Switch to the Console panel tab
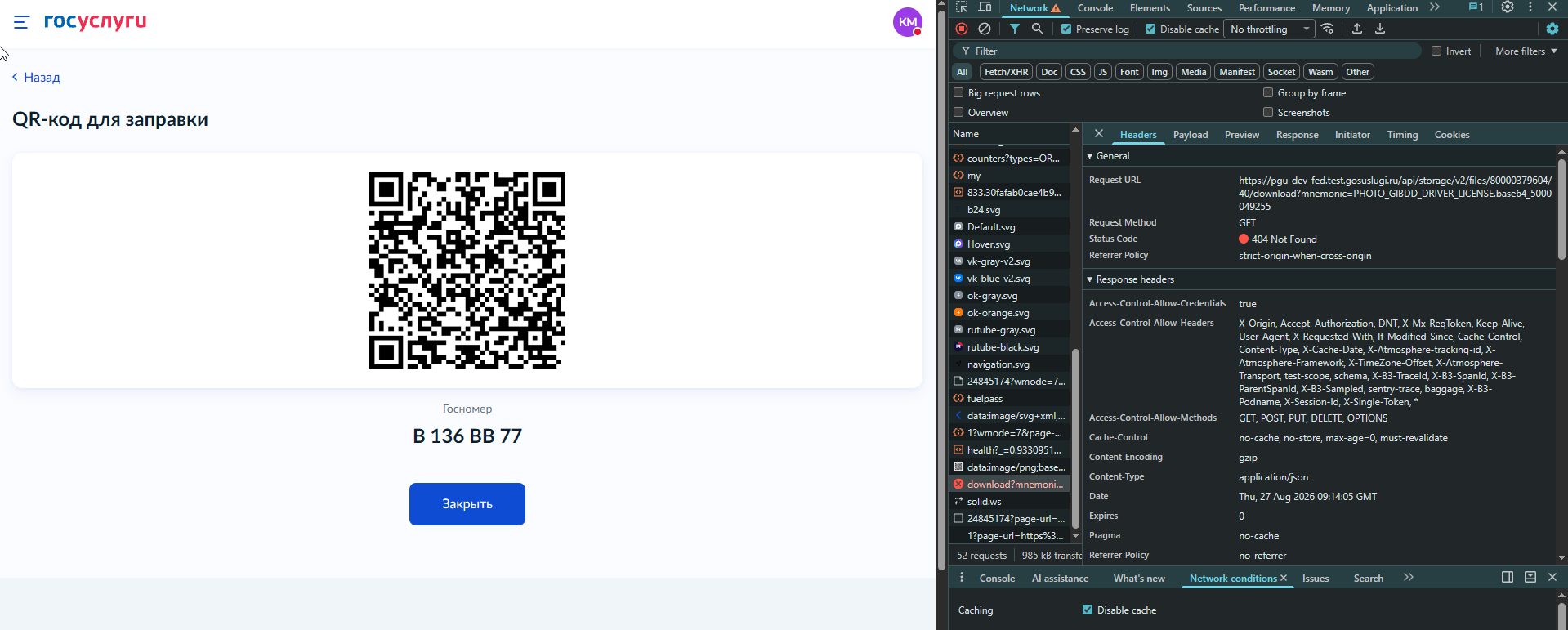This screenshot has width=1568, height=630. [x=1095, y=8]
